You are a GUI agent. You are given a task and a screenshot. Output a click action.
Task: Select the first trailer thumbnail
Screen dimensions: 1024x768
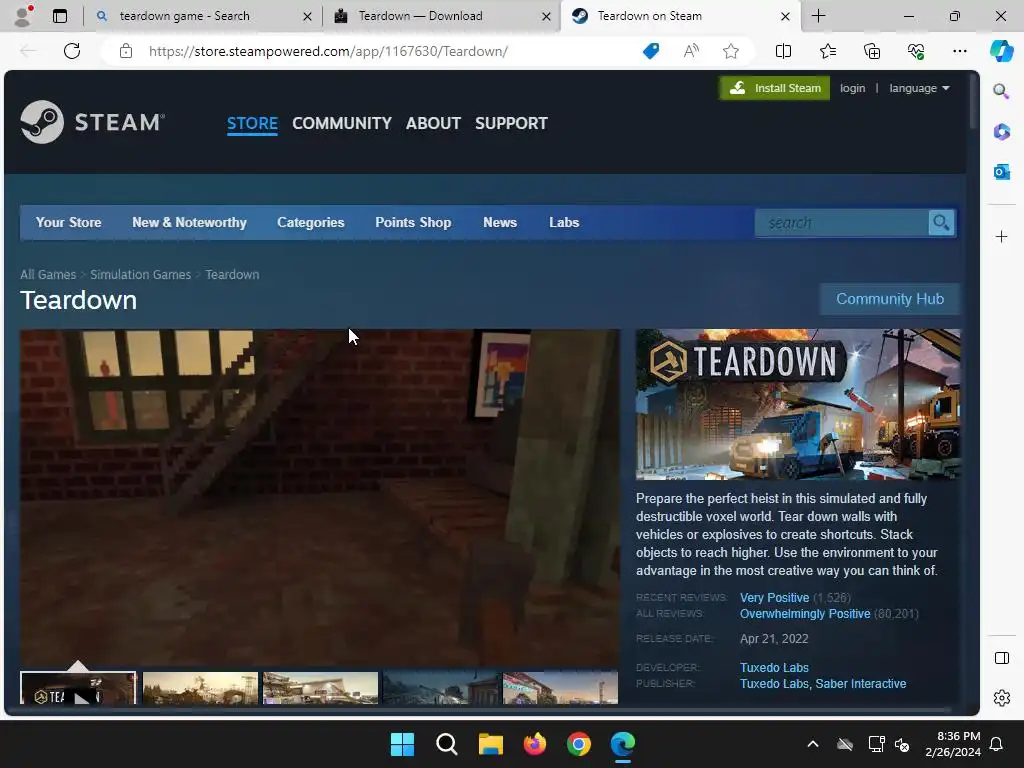78,688
